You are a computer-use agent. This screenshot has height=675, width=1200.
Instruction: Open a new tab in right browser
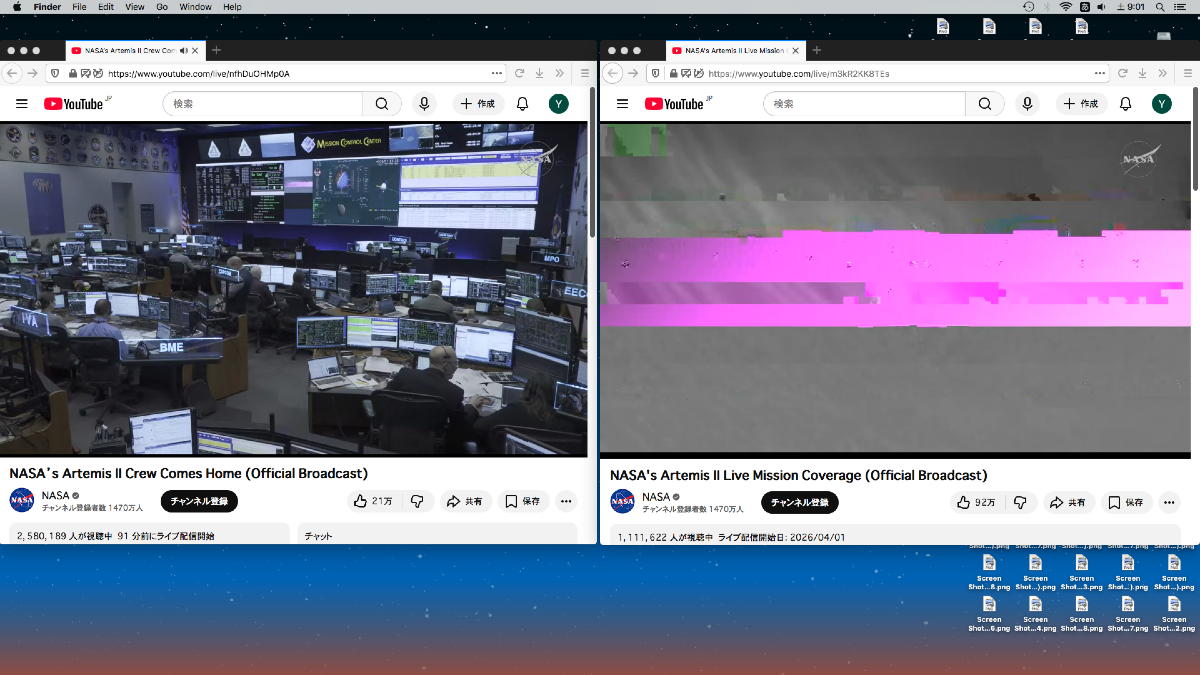816,50
